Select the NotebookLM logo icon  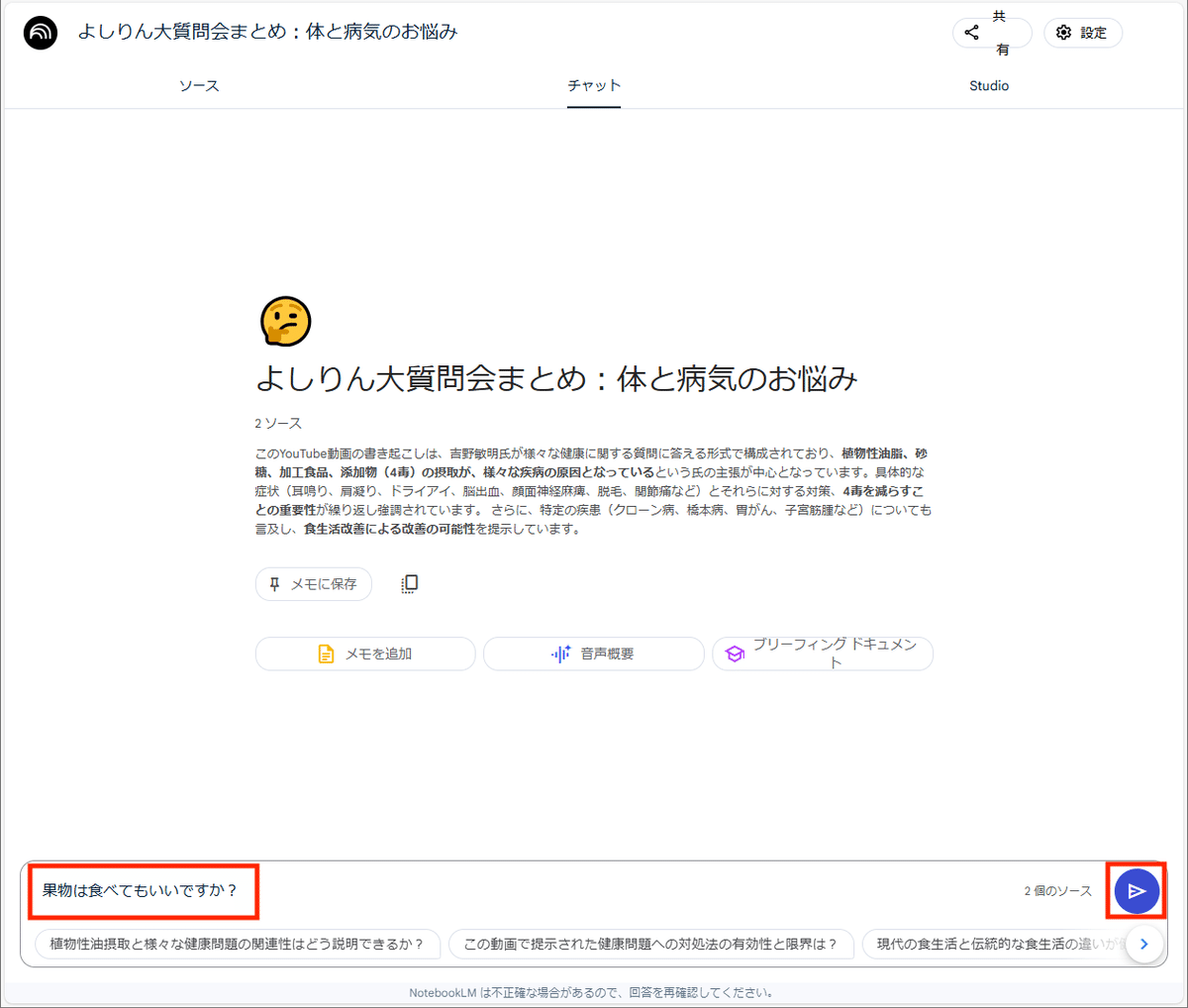[x=40, y=32]
